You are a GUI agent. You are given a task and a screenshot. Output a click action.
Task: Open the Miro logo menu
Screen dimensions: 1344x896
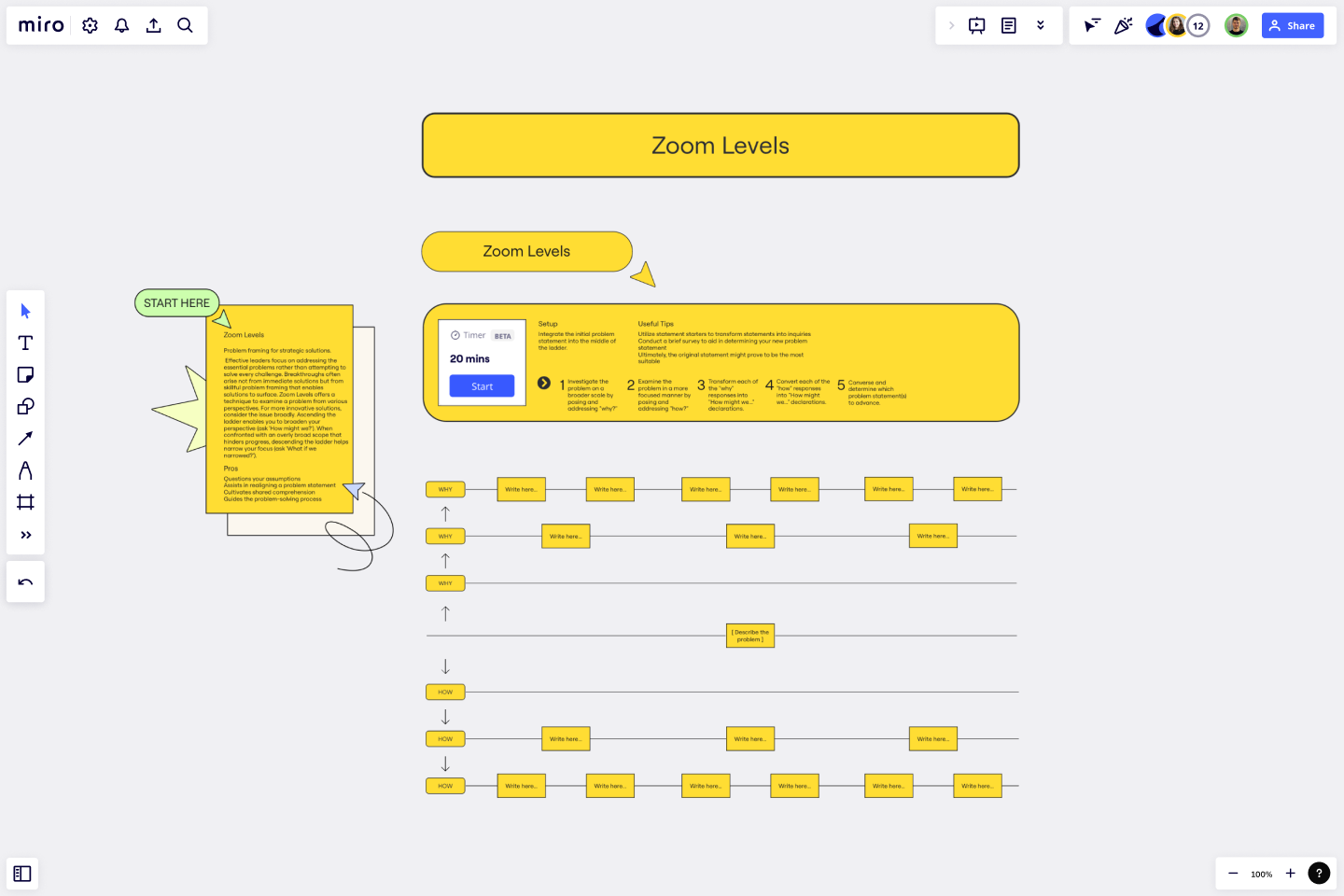[40, 25]
